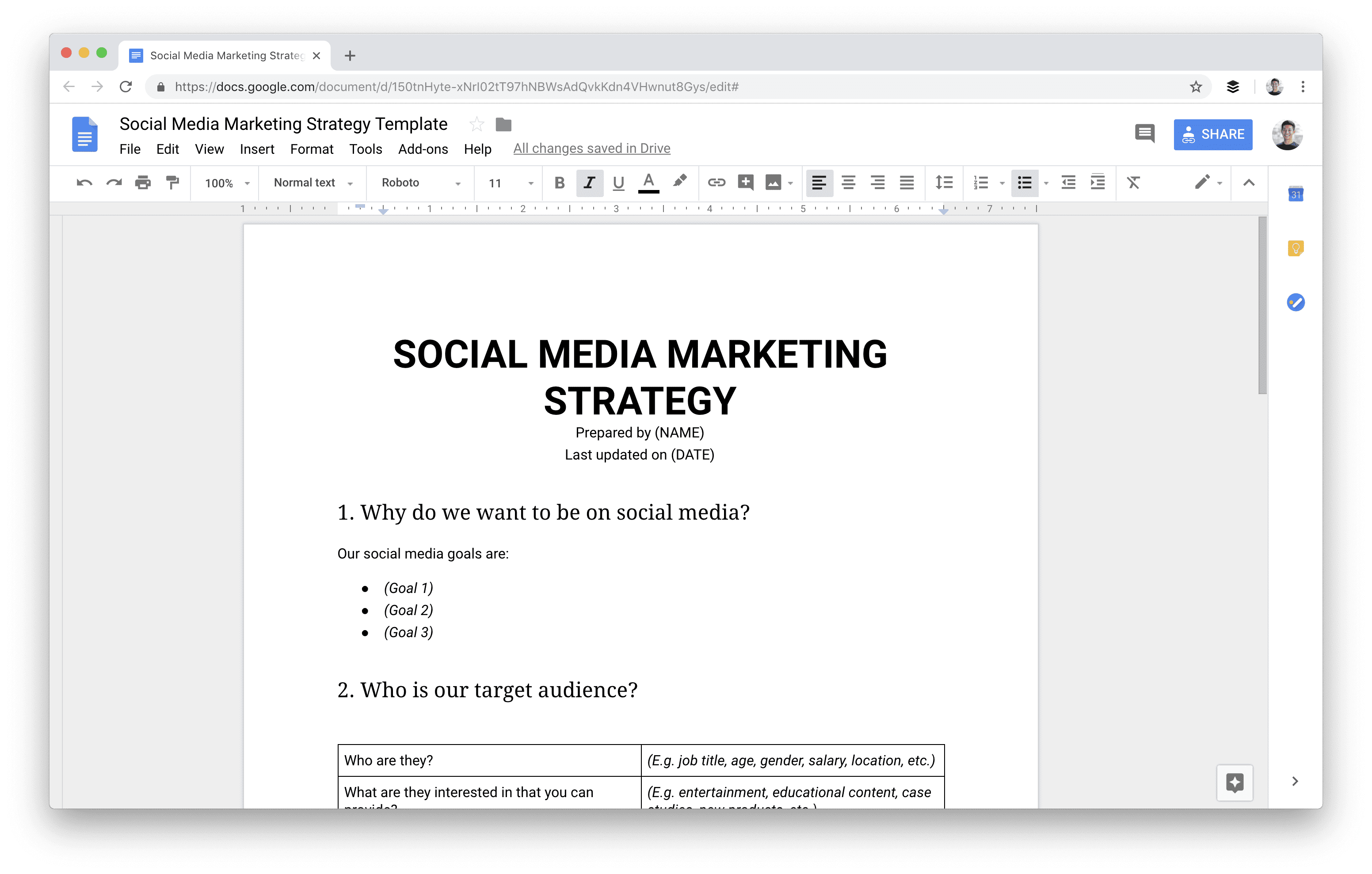Click the document title field
Image resolution: width=1372 pixels, height=874 pixels.
pyautogui.click(x=283, y=124)
